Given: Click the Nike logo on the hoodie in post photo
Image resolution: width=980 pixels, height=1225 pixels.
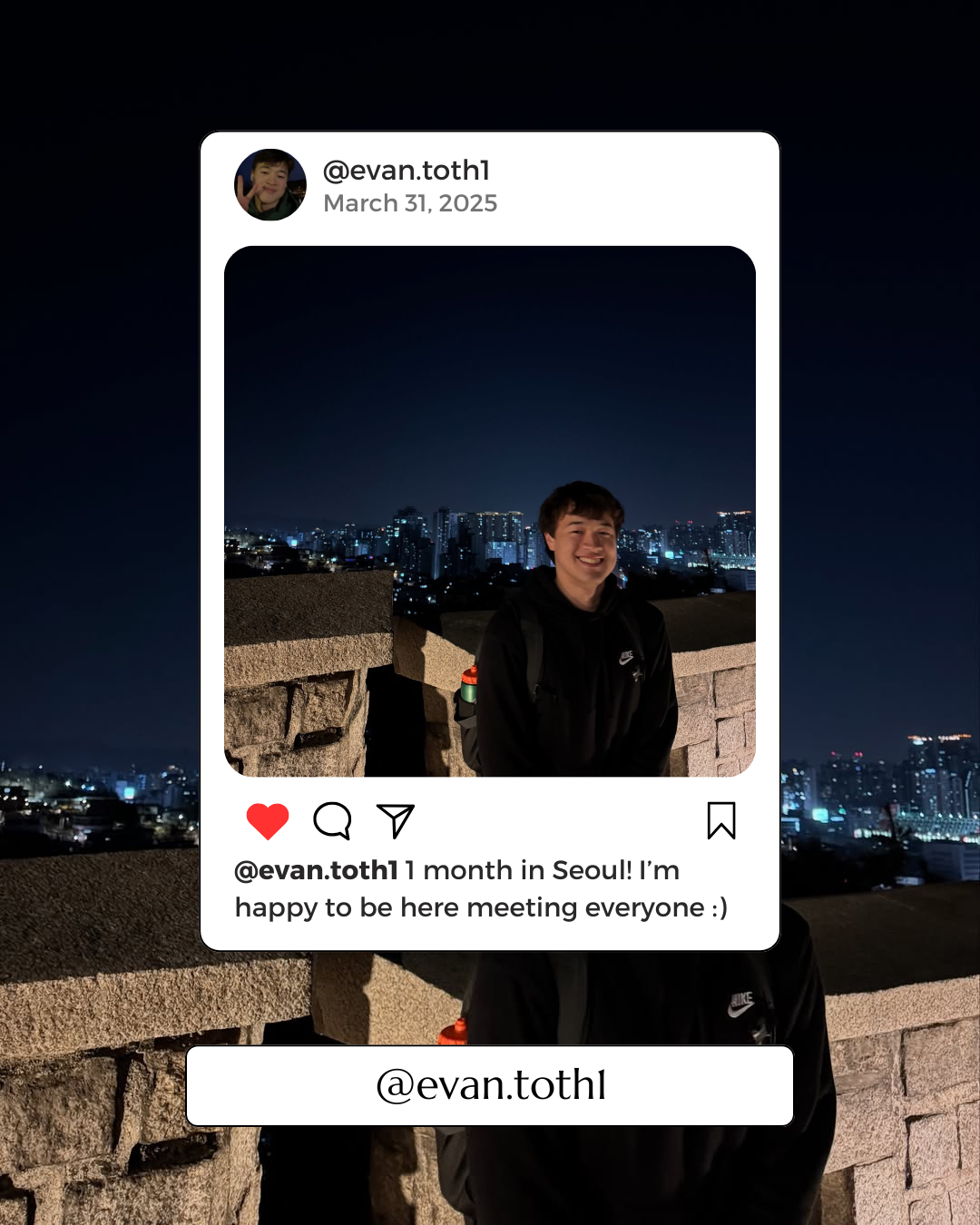Looking at the screenshot, I should click(627, 657).
